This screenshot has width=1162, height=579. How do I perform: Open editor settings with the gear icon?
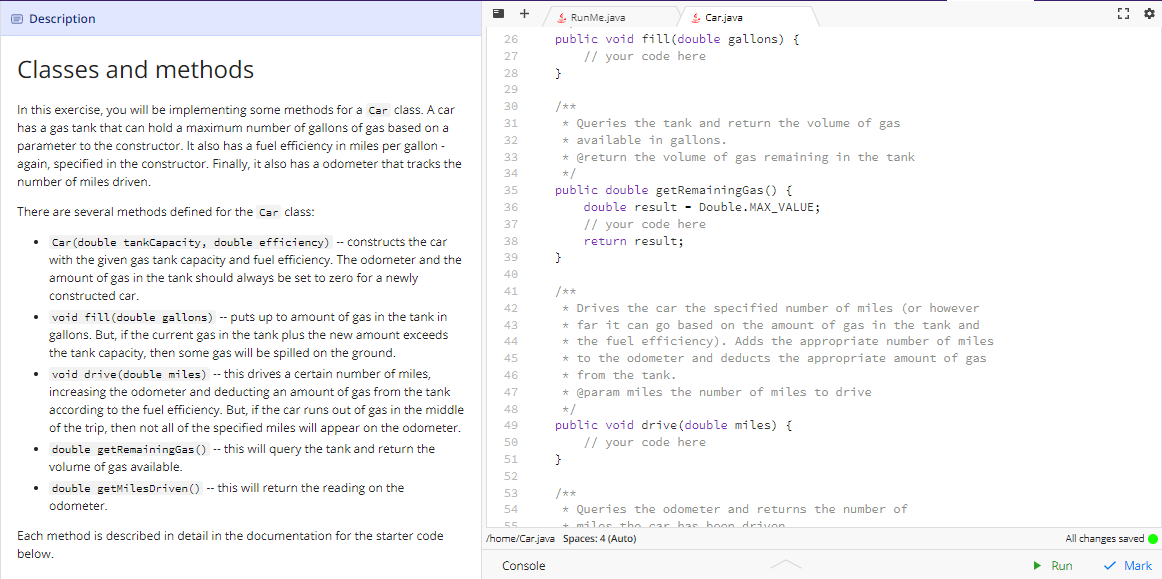1148,13
